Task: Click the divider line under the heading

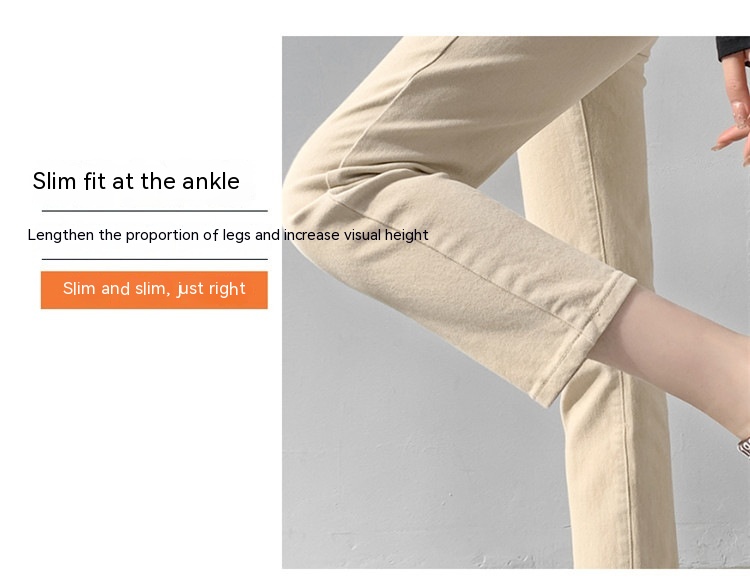Action: point(154,210)
